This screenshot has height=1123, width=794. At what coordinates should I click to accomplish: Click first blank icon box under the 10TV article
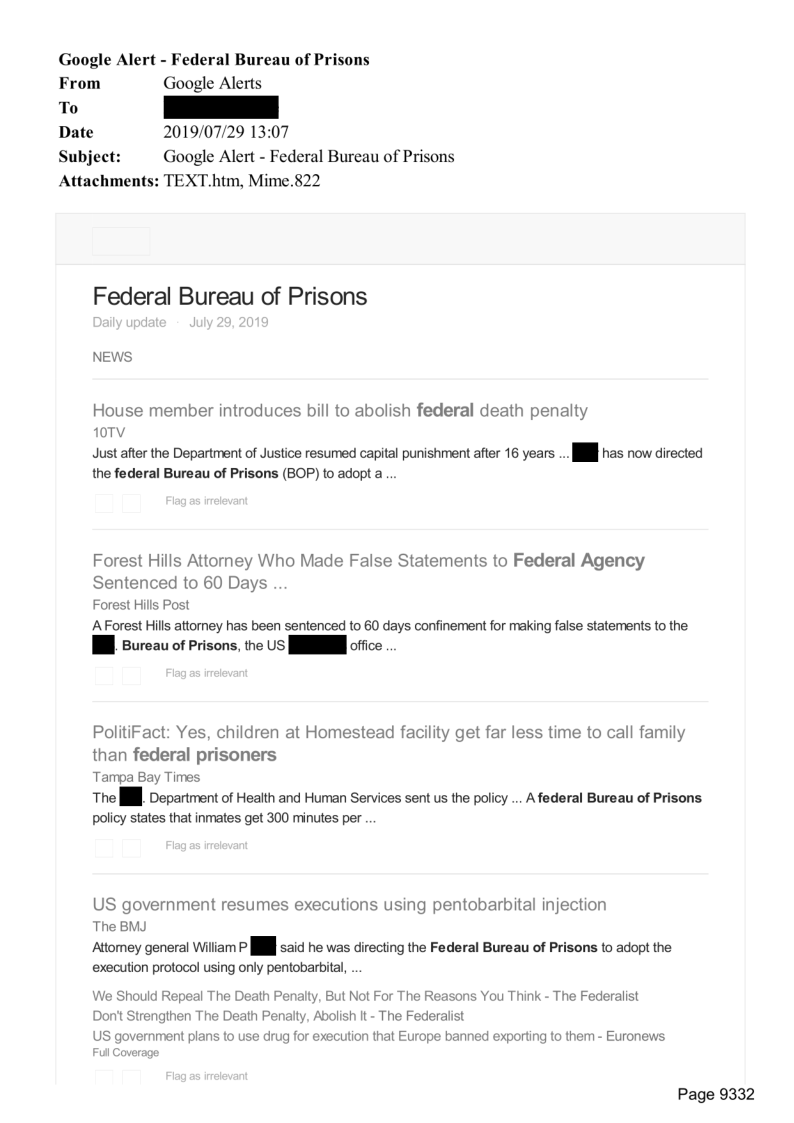tap(104, 501)
